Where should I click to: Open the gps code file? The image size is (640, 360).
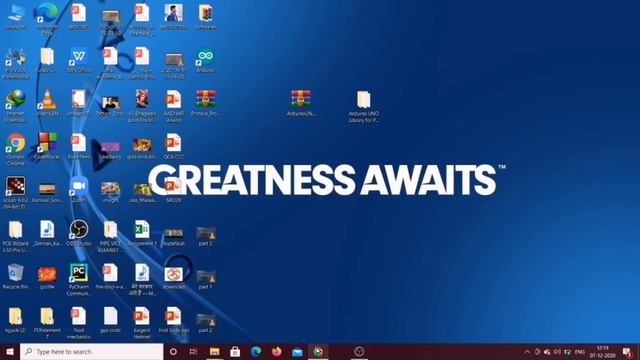(x=110, y=320)
